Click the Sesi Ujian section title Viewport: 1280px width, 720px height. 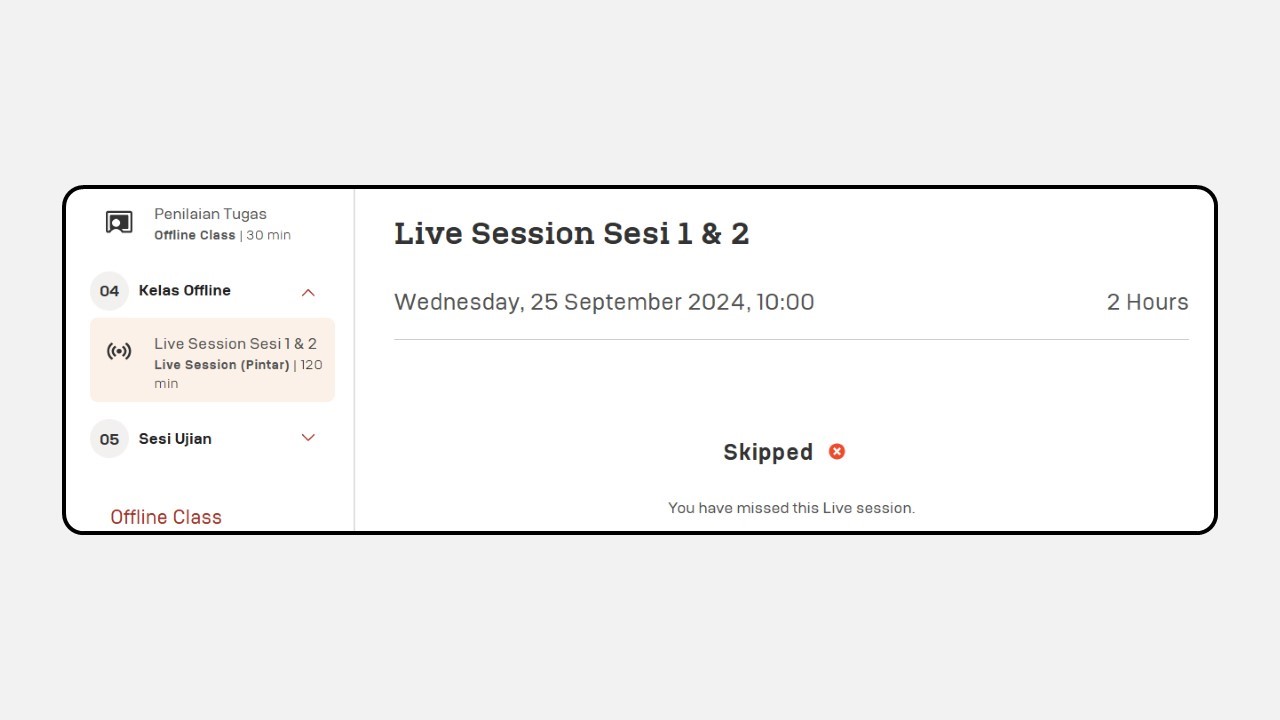[x=175, y=439]
